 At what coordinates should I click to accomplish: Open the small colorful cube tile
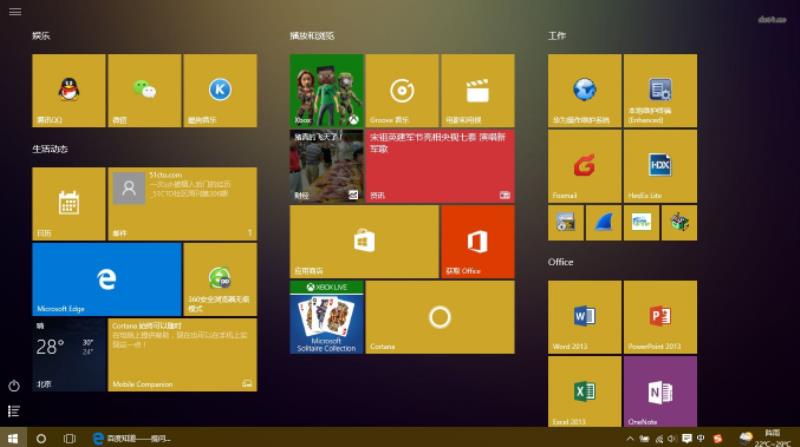679,222
